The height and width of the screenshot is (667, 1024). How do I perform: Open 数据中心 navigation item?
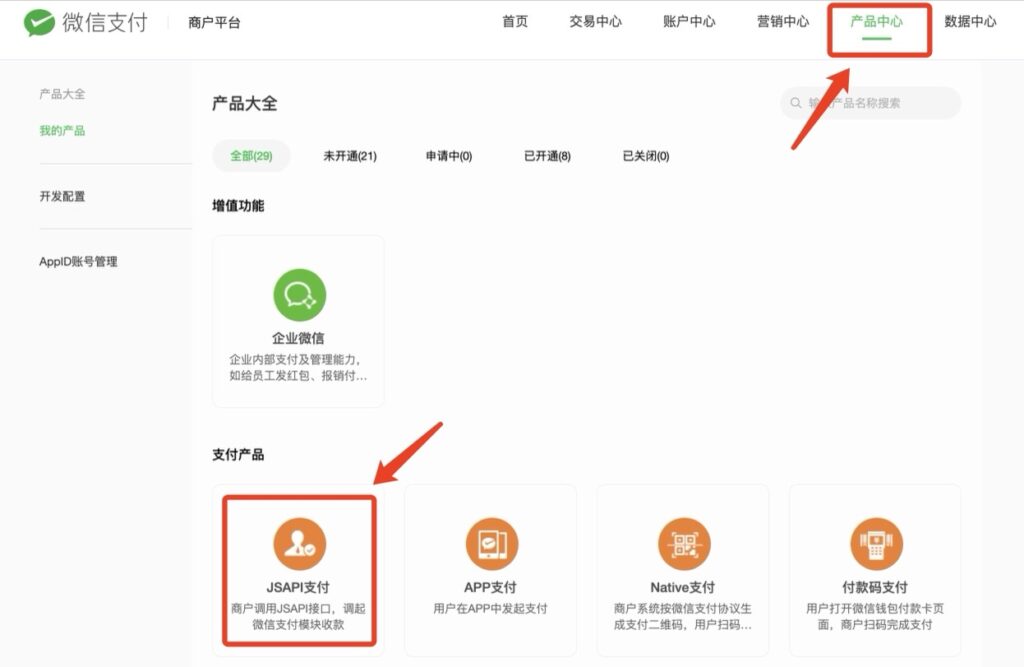point(970,22)
